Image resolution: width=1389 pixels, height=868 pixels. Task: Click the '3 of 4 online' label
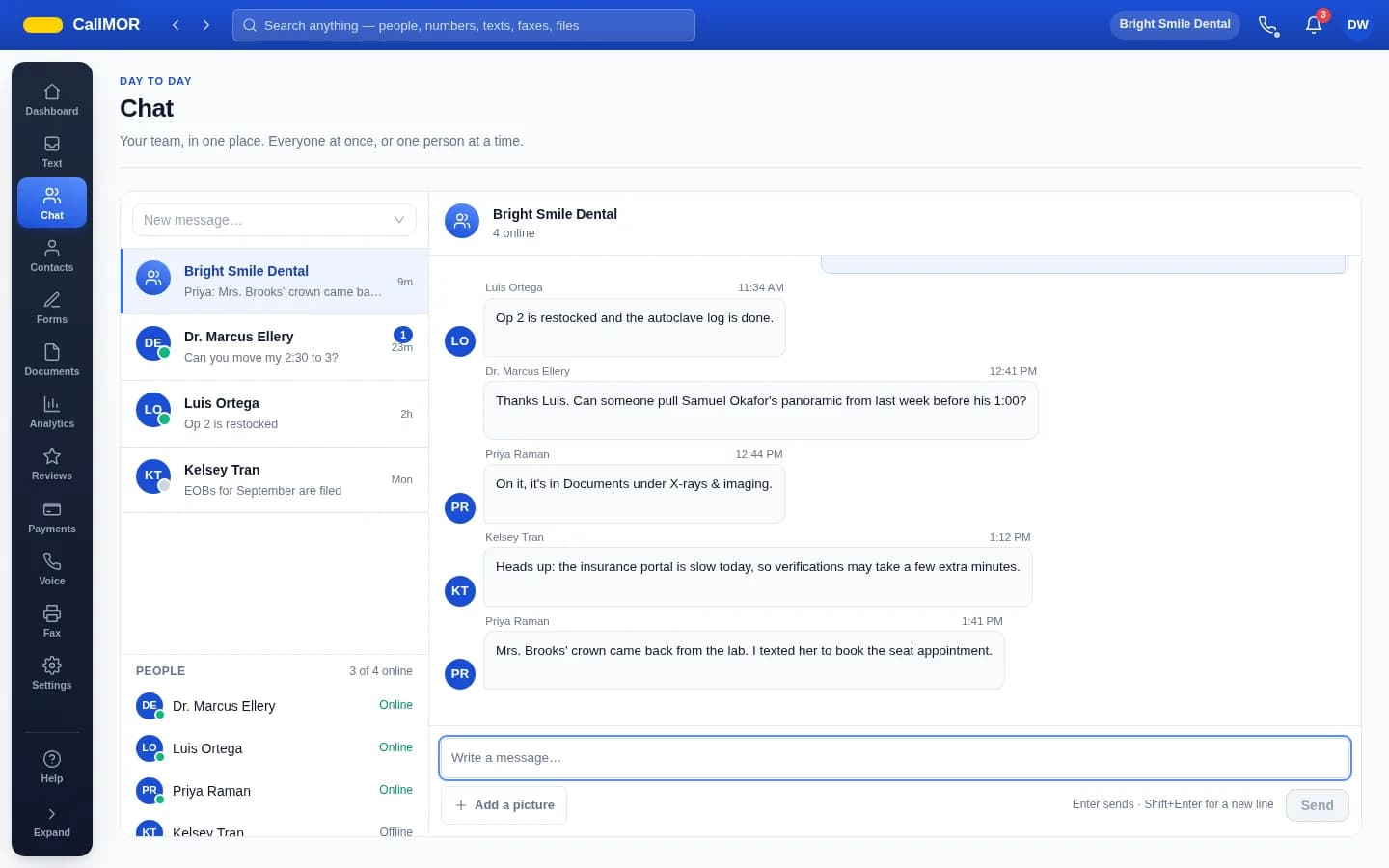(x=381, y=671)
